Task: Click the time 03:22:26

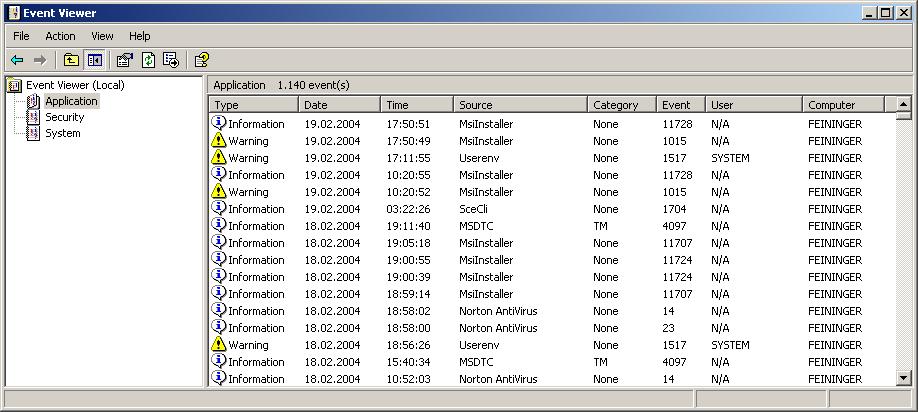Action: (408, 209)
